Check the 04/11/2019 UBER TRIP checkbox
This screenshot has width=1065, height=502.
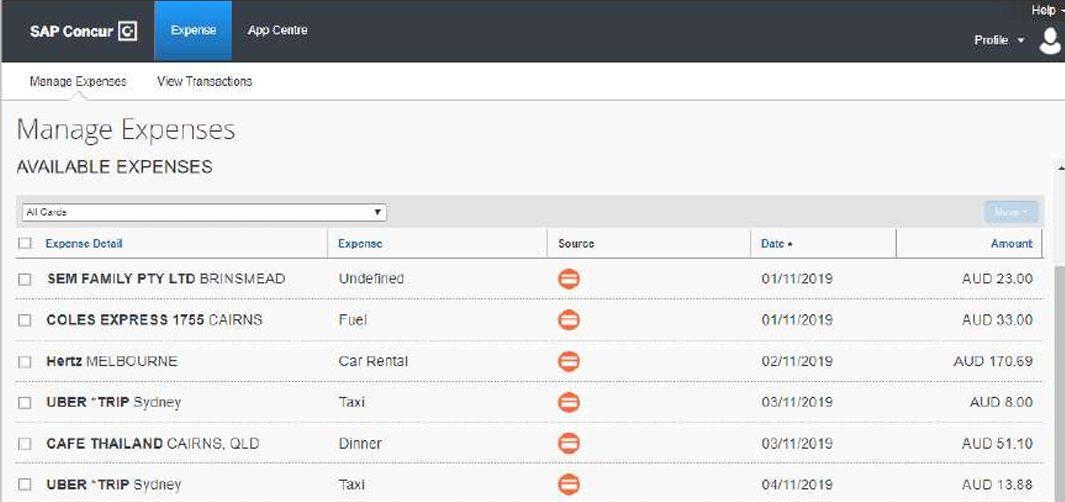(x=25, y=485)
